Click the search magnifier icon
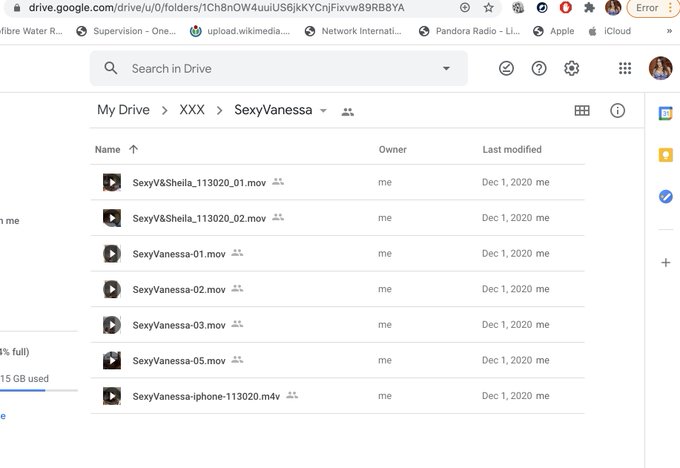680x468 pixels. 111,68
